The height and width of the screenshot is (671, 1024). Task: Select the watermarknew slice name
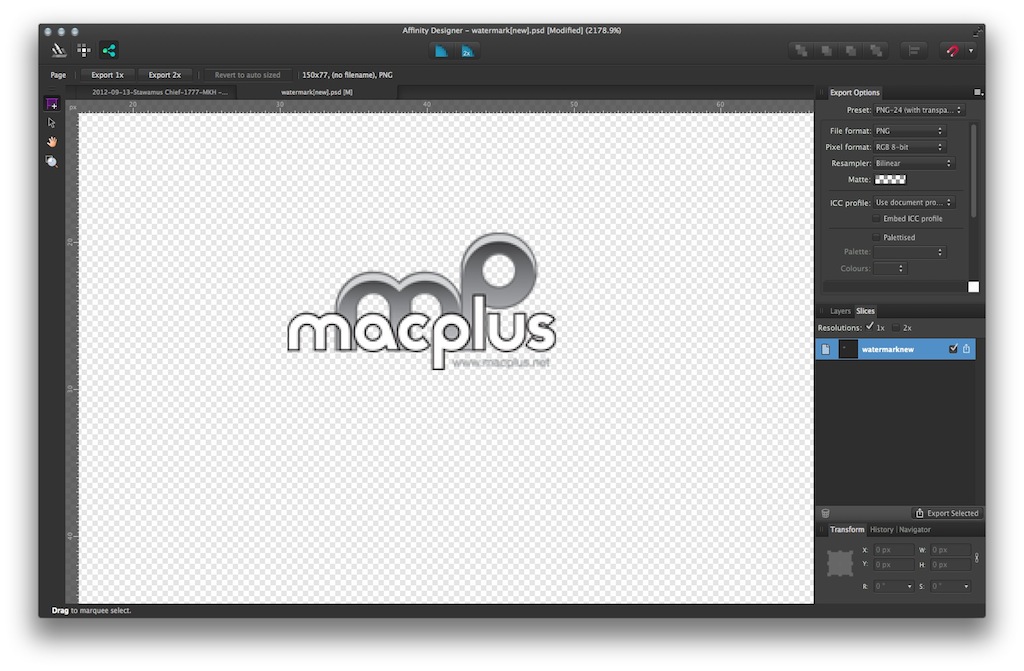(x=888, y=350)
